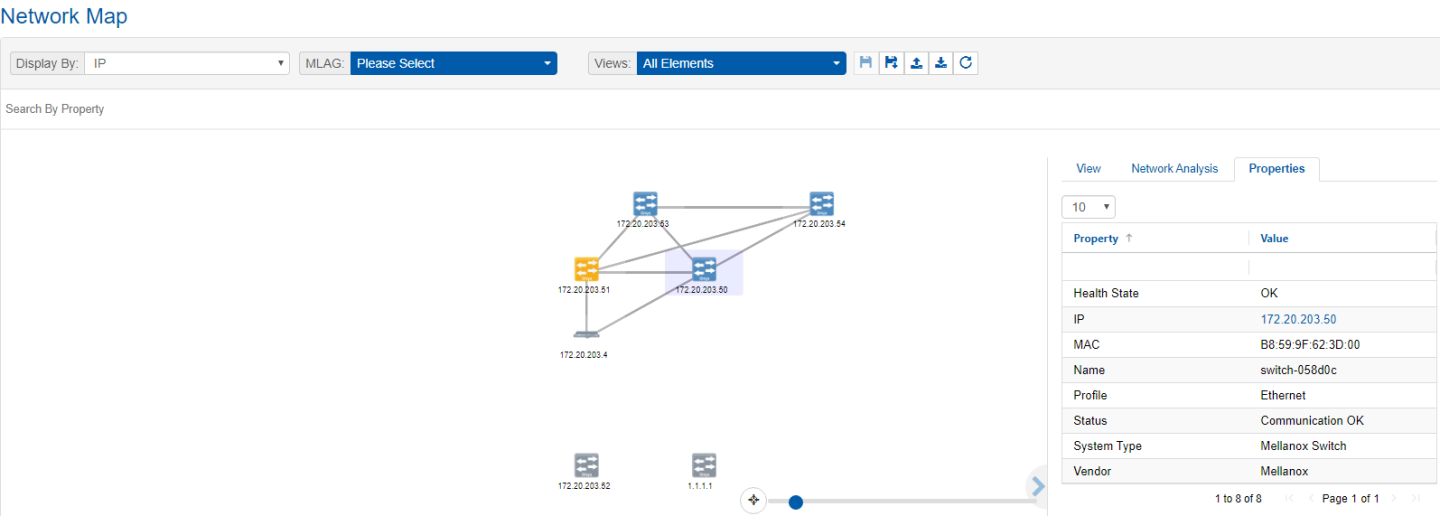The height and width of the screenshot is (516, 1440).
Task: Click the Save As view icon
Action: pos(891,63)
